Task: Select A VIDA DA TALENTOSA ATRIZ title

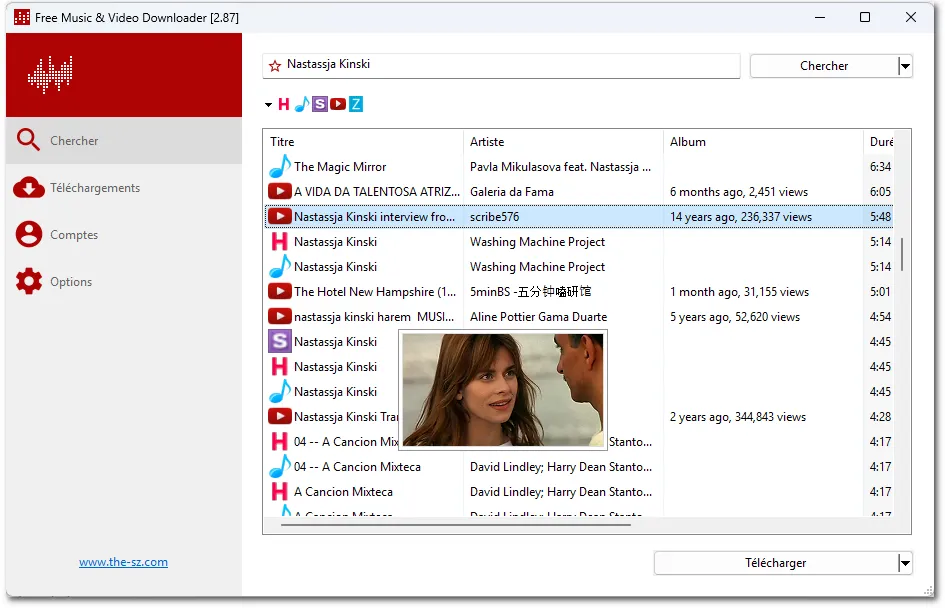Action: click(377, 192)
